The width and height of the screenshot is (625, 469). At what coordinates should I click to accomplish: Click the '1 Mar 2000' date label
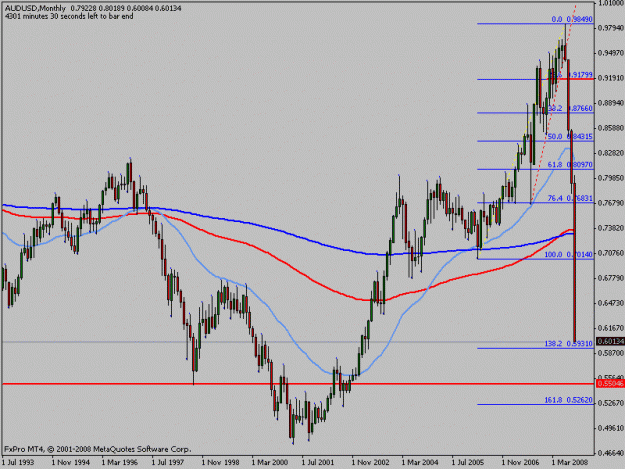tap(270, 463)
